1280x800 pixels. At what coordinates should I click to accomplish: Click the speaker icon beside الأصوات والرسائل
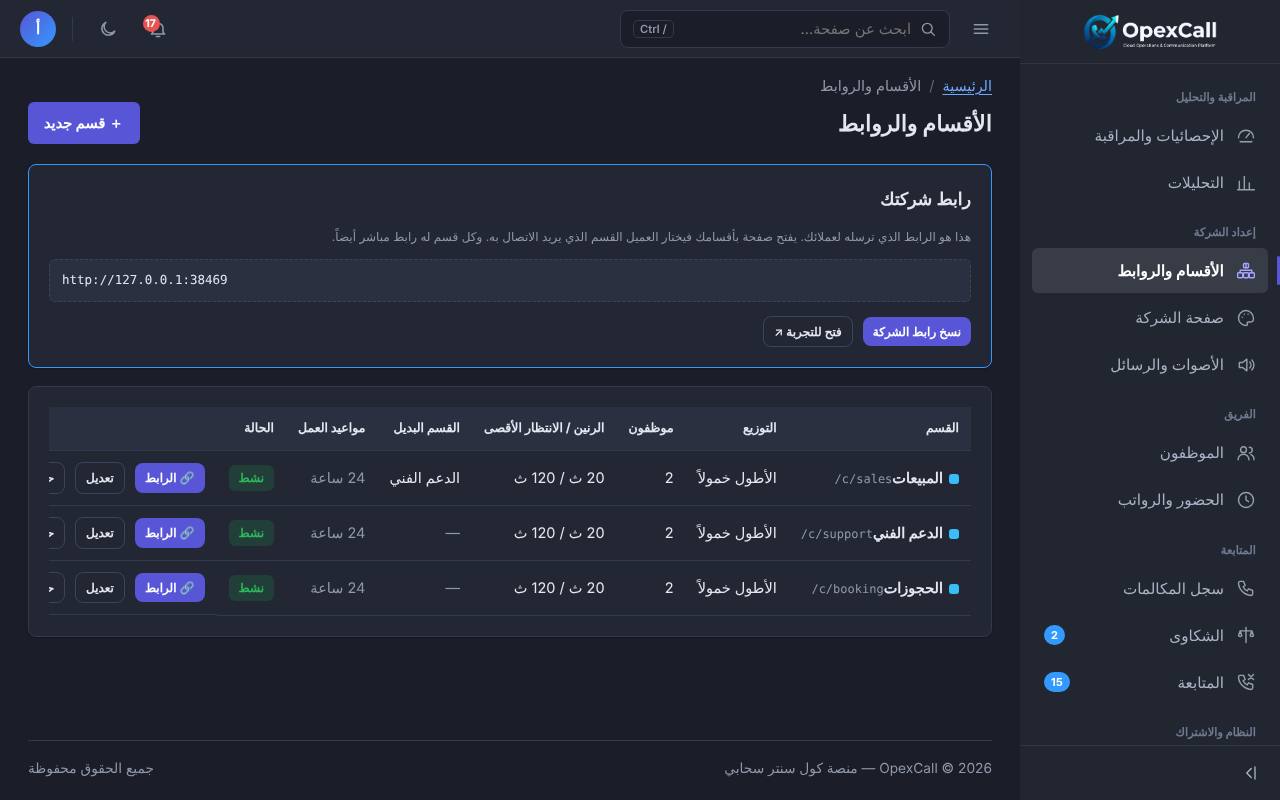(1246, 365)
